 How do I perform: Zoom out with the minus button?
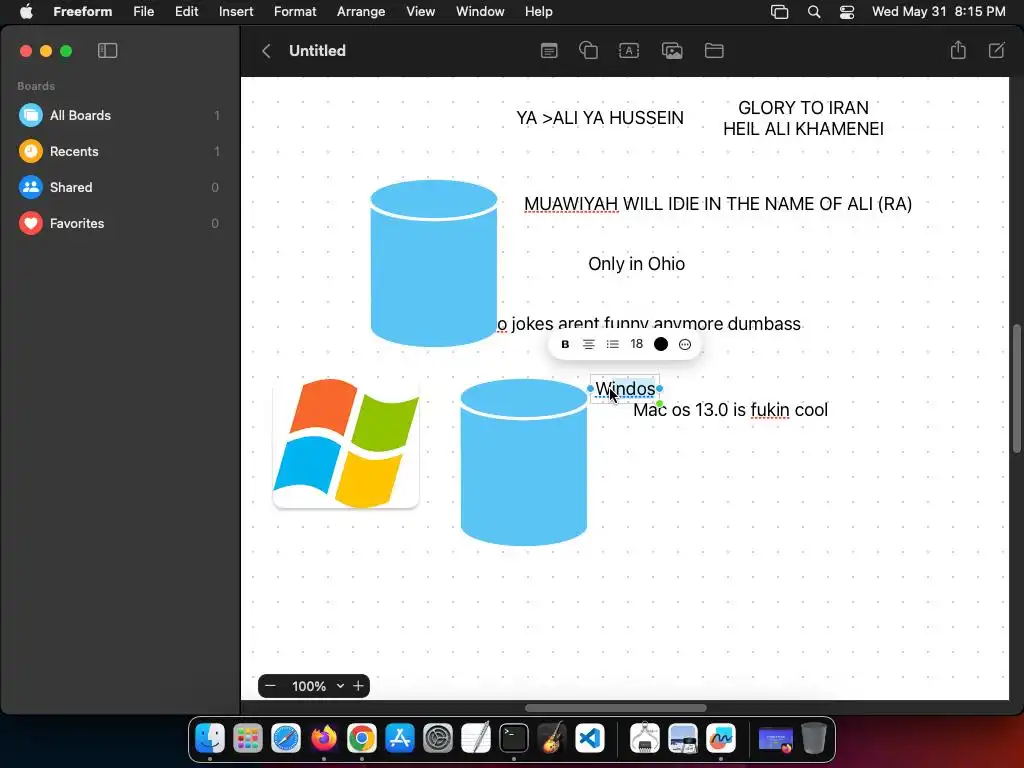point(270,686)
